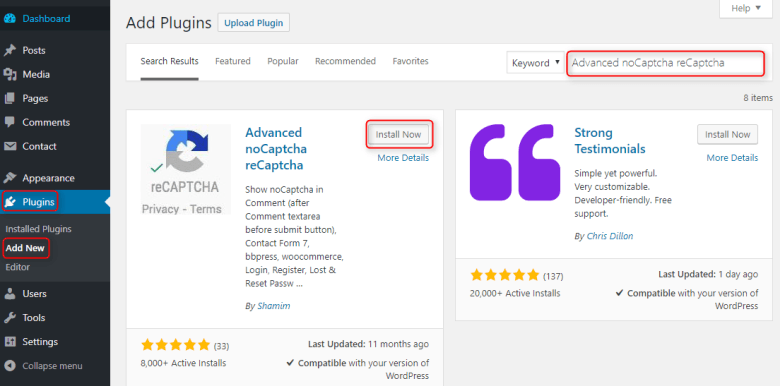
Task: Open the Users menu label
Action: (34, 293)
